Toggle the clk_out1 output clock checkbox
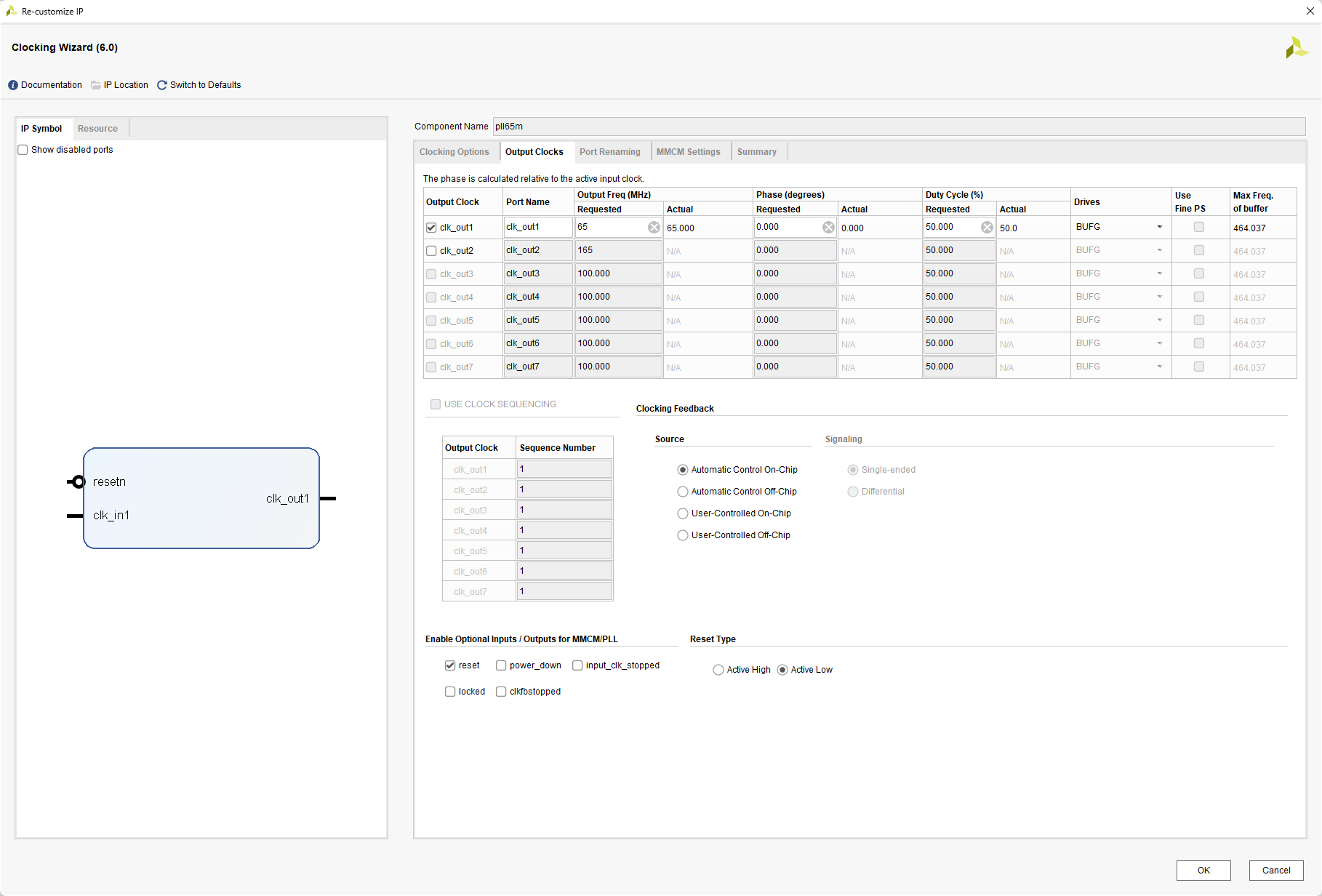The width and height of the screenshot is (1322, 896). [x=431, y=228]
